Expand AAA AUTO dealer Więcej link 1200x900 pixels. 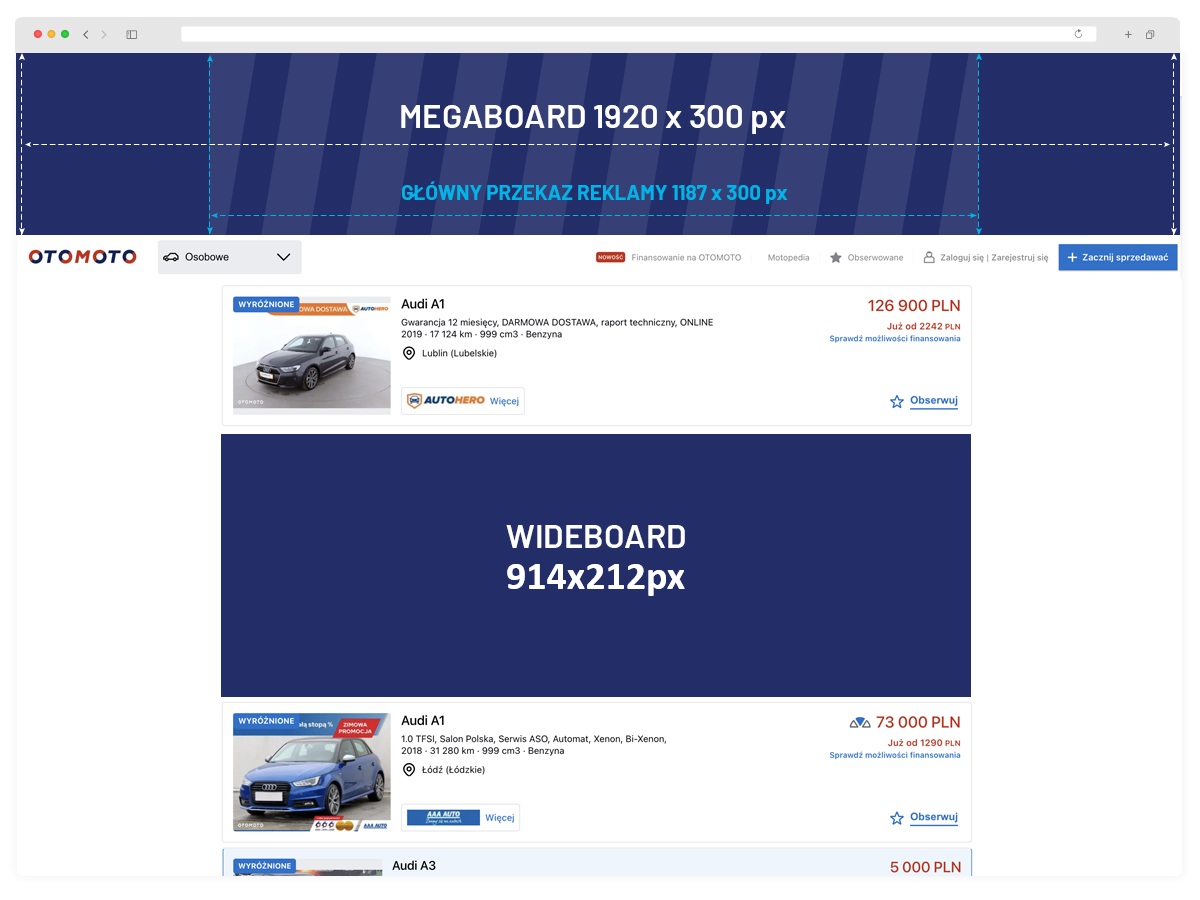tap(499, 817)
